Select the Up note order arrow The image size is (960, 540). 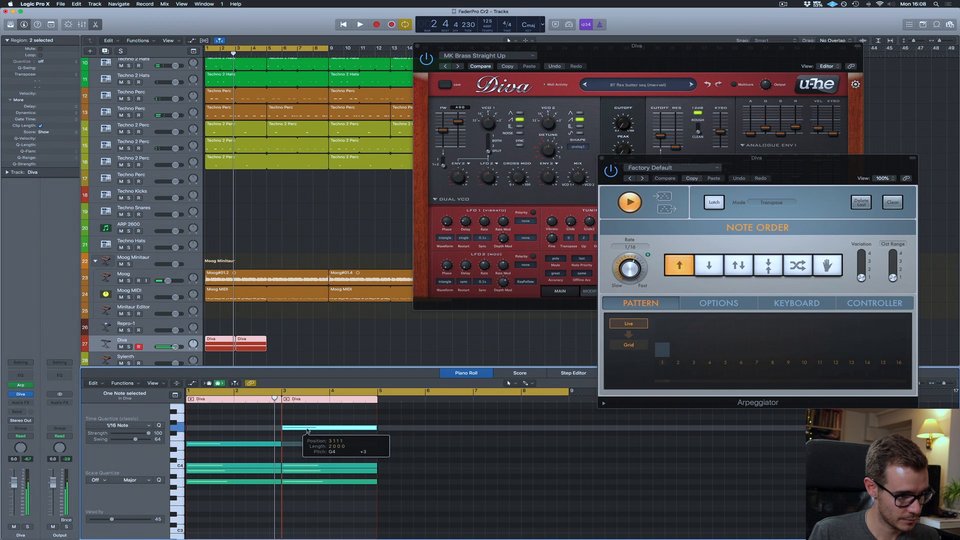(679, 265)
